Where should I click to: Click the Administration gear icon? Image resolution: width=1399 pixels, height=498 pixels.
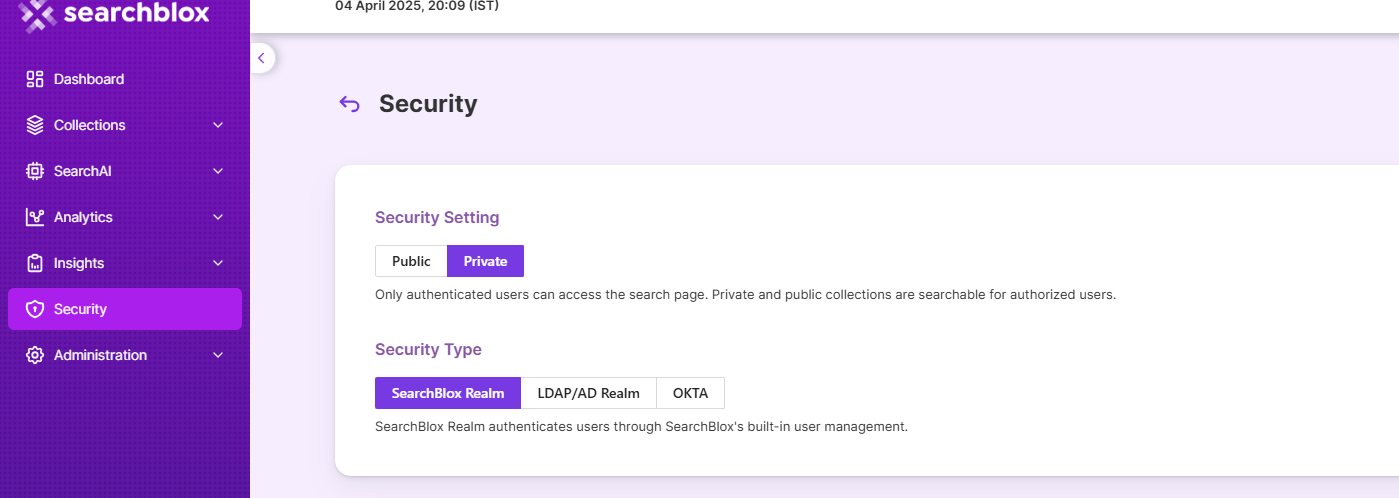(35, 355)
